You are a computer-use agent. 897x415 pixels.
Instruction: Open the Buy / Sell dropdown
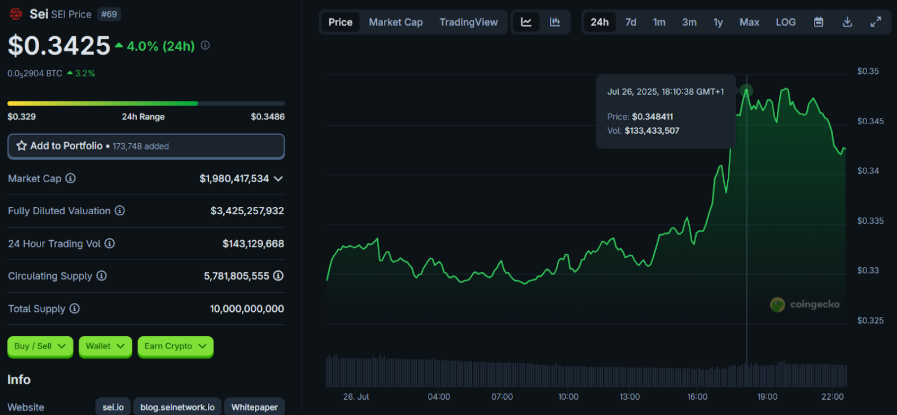pyautogui.click(x=40, y=346)
